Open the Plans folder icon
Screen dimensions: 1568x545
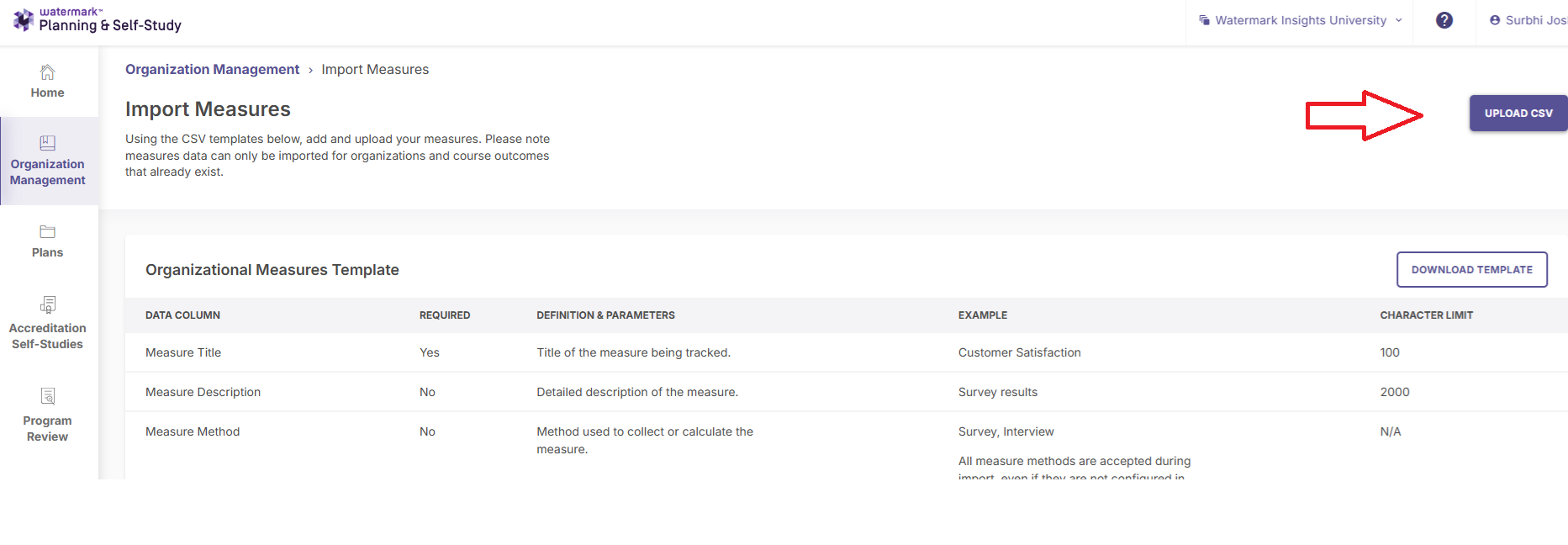click(47, 231)
